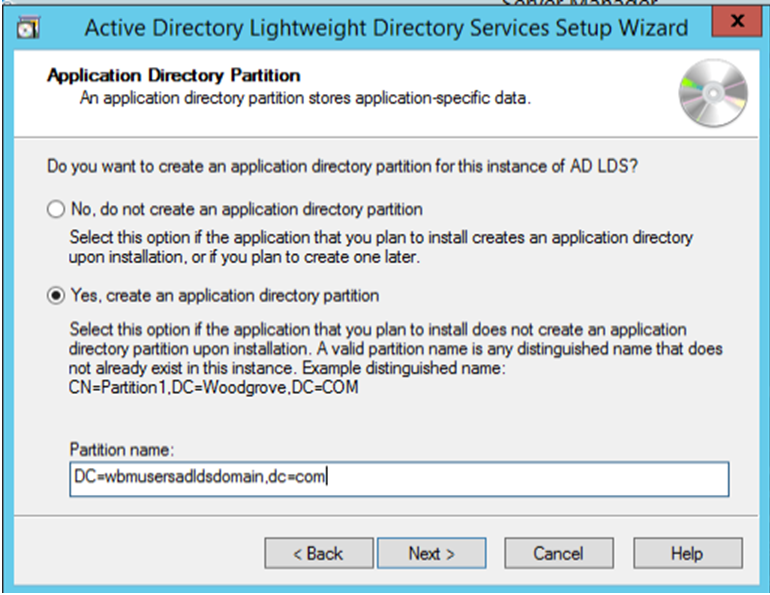Select "Yes, create an application directory partition"

tap(57, 296)
